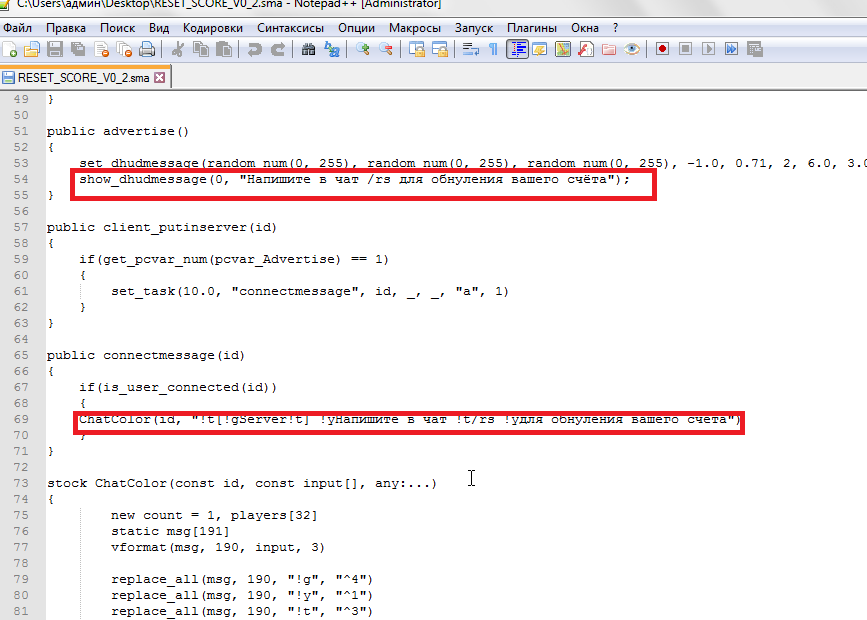
Task: Toggle word wrap toolbar button
Action: coord(471,50)
